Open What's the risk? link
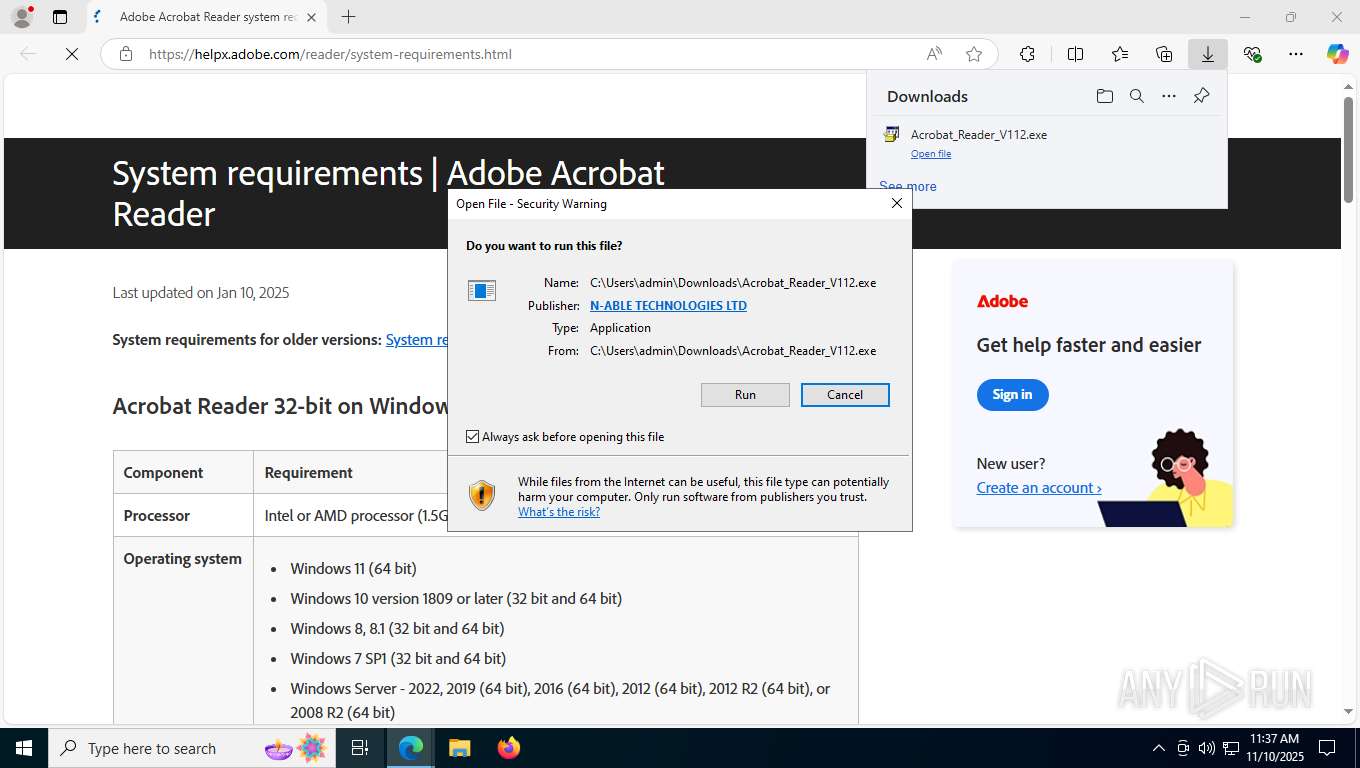The width and height of the screenshot is (1360, 768). [559, 512]
